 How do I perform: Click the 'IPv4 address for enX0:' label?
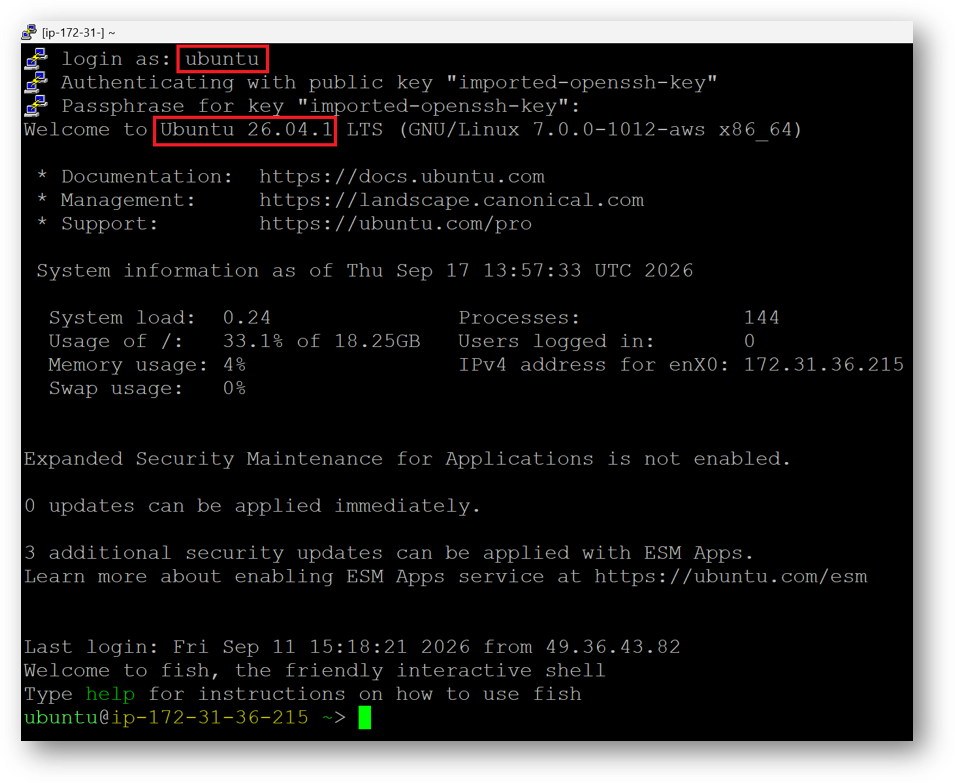coord(594,365)
